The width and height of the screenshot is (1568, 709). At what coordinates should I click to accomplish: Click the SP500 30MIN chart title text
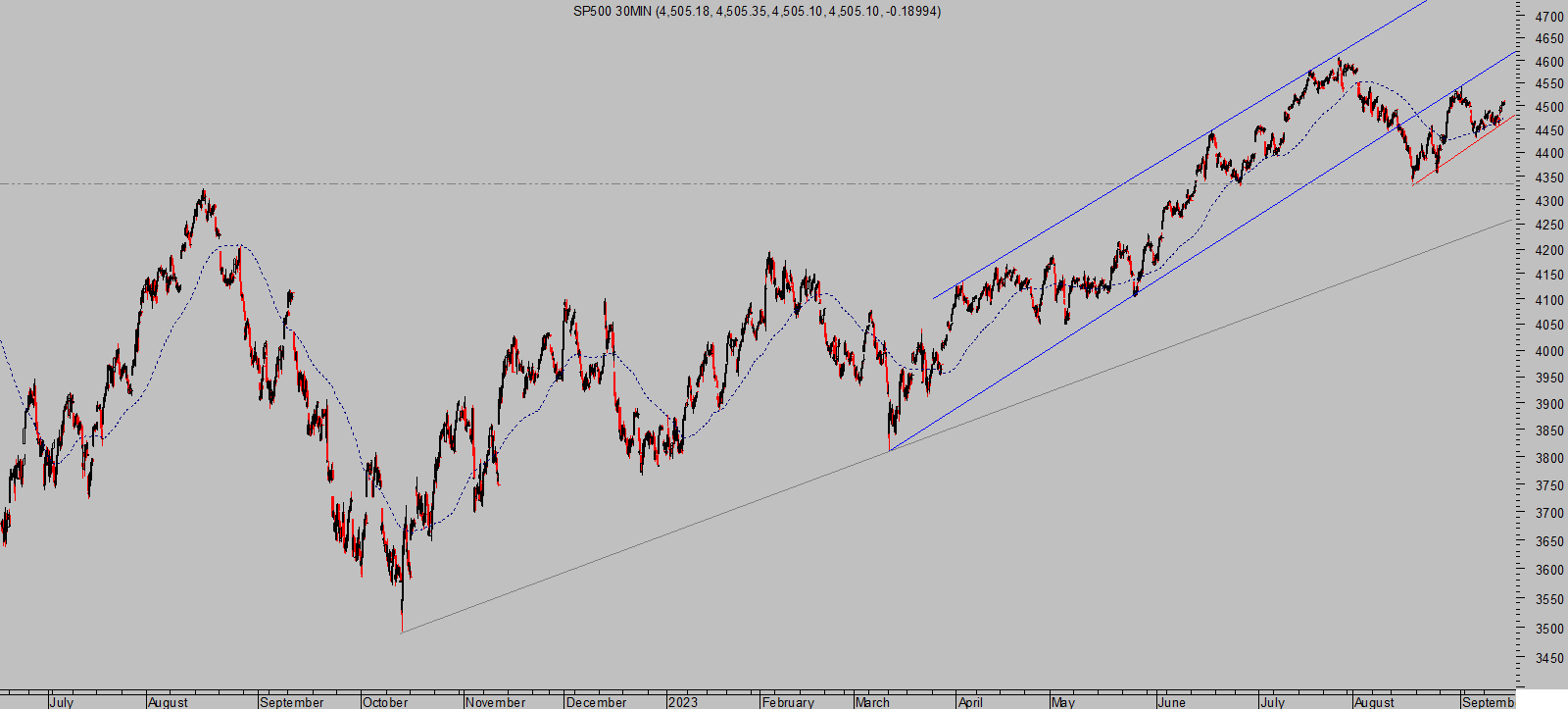pos(757,11)
